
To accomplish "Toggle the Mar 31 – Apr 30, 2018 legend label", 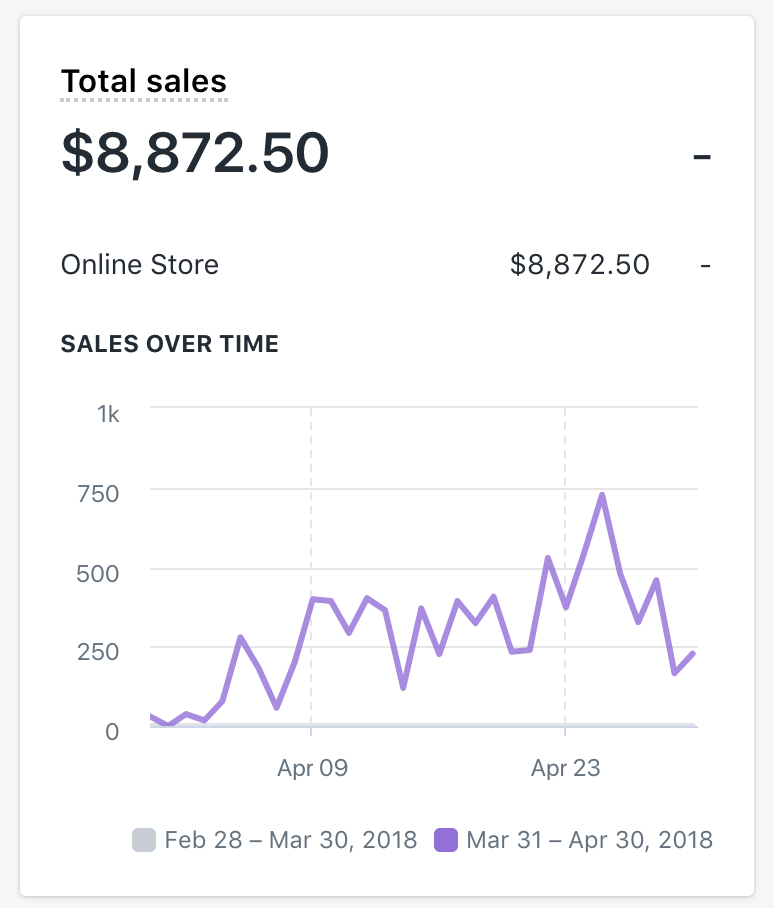I will click(590, 839).
